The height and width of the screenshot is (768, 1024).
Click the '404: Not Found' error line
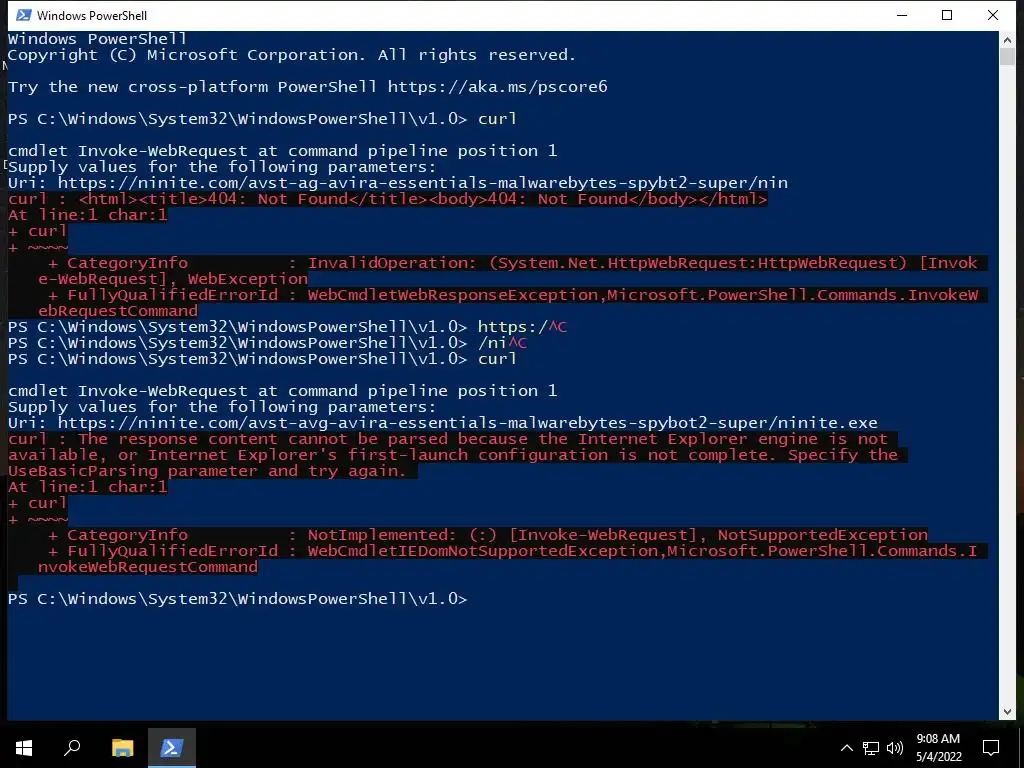pos(388,199)
